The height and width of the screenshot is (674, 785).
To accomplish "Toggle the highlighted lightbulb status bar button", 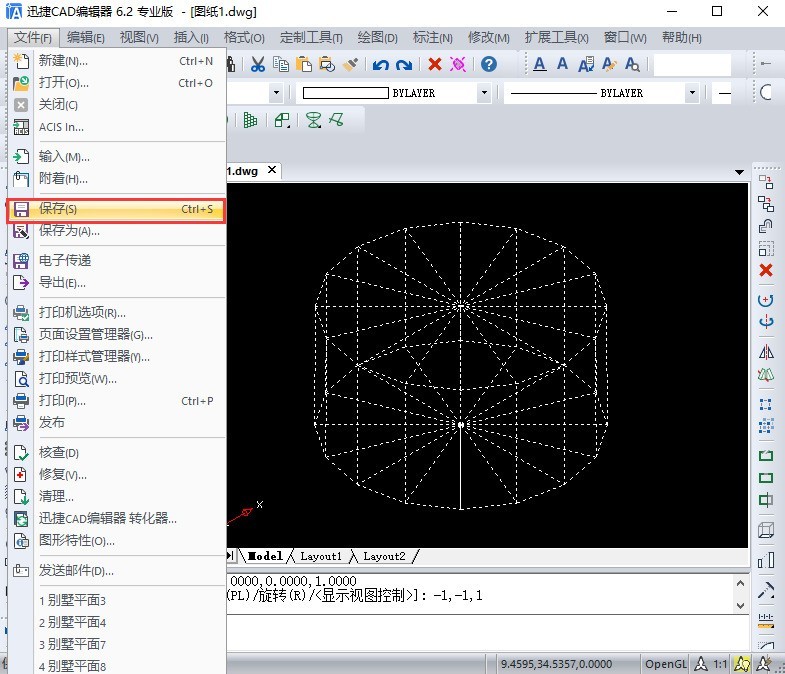I will (741, 663).
